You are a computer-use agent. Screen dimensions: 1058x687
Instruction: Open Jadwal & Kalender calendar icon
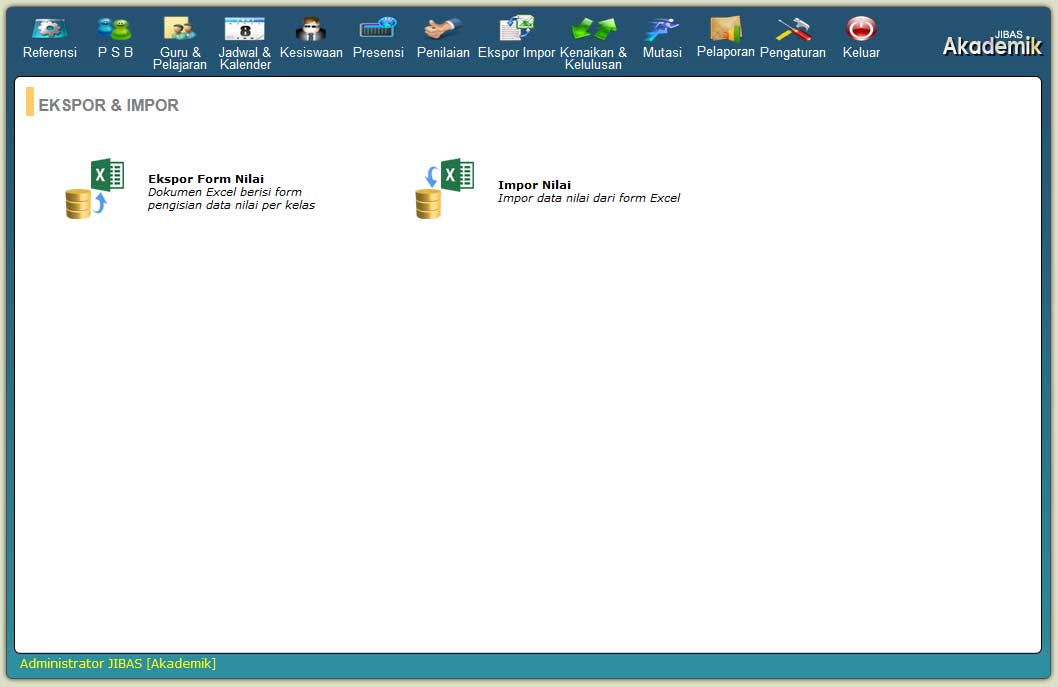tap(244, 28)
